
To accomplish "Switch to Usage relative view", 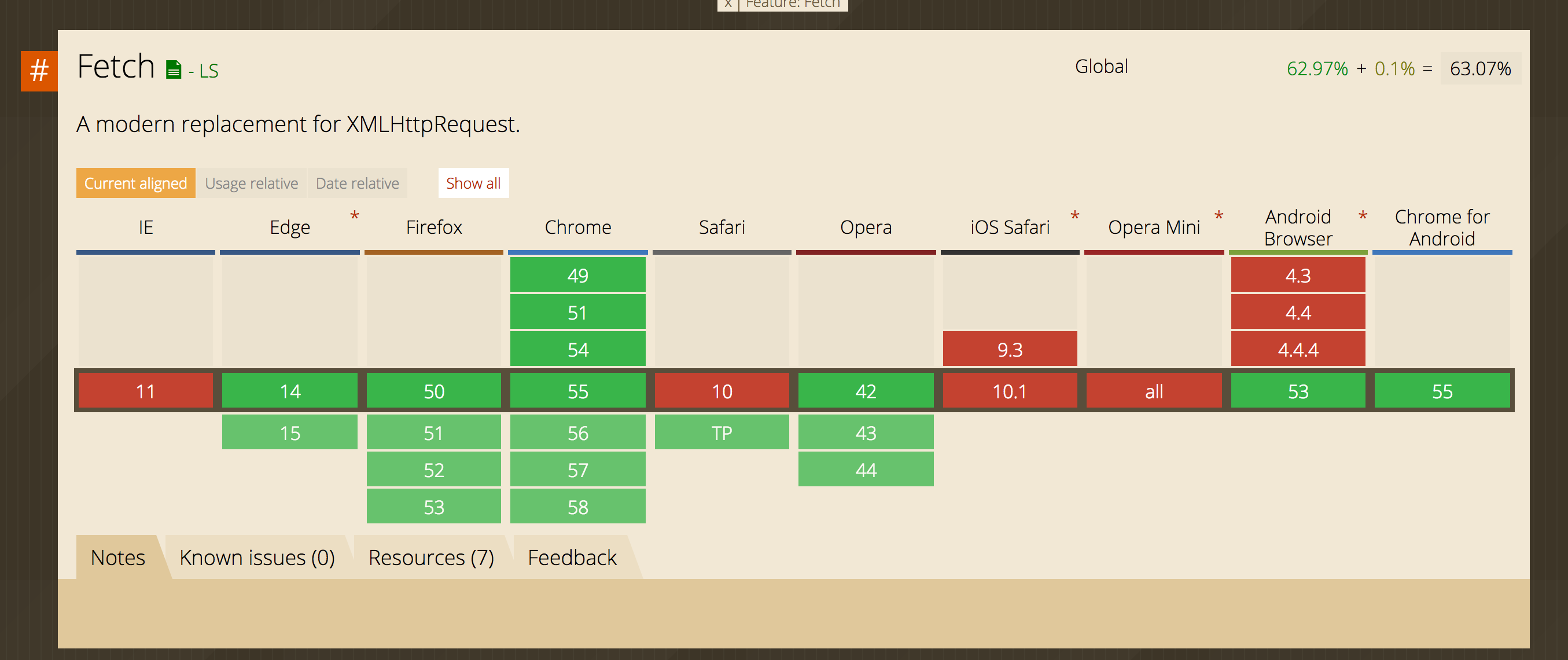I will coord(251,184).
